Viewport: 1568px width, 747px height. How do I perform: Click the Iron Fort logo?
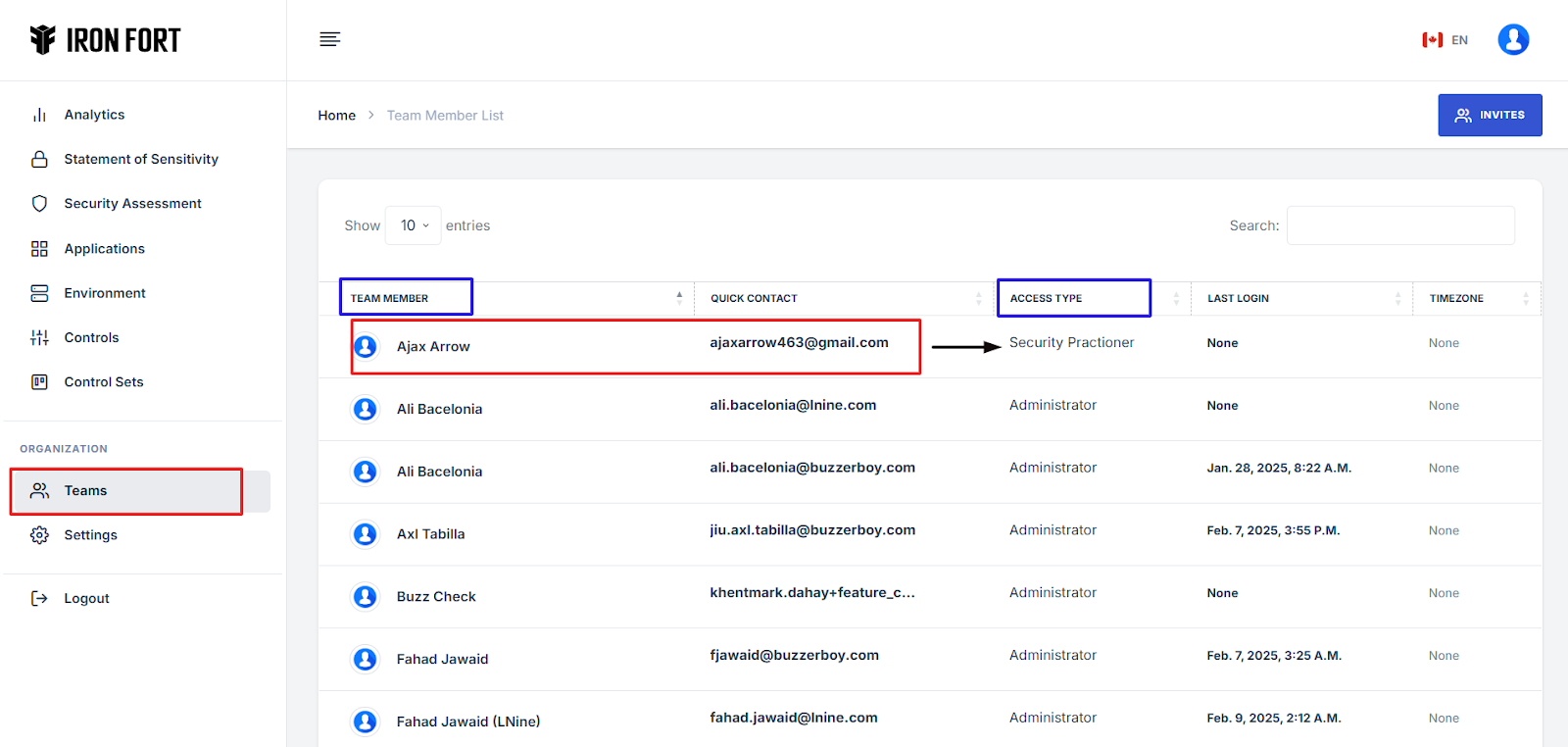(106, 40)
